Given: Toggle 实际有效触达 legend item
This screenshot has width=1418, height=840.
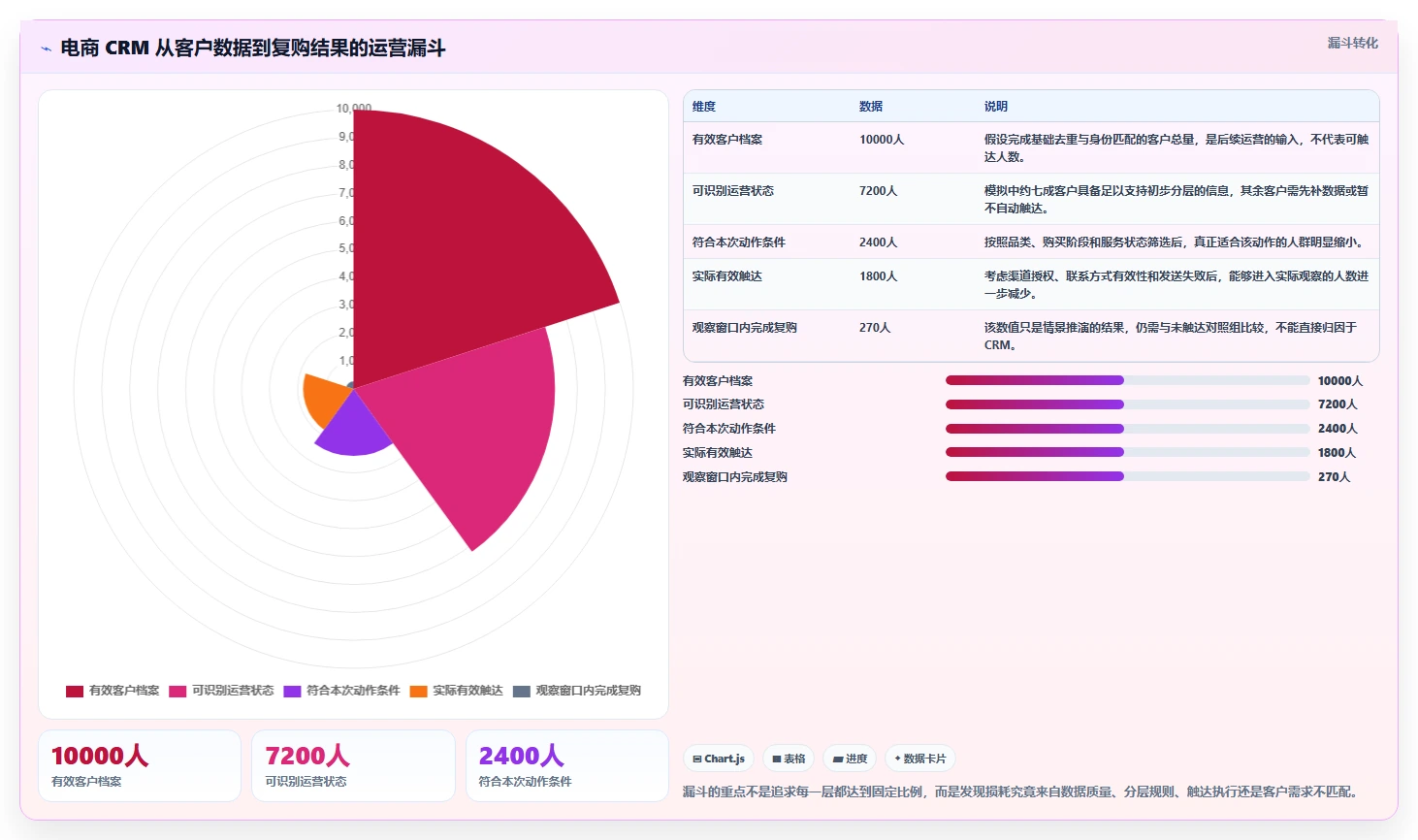Looking at the screenshot, I should [x=456, y=691].
